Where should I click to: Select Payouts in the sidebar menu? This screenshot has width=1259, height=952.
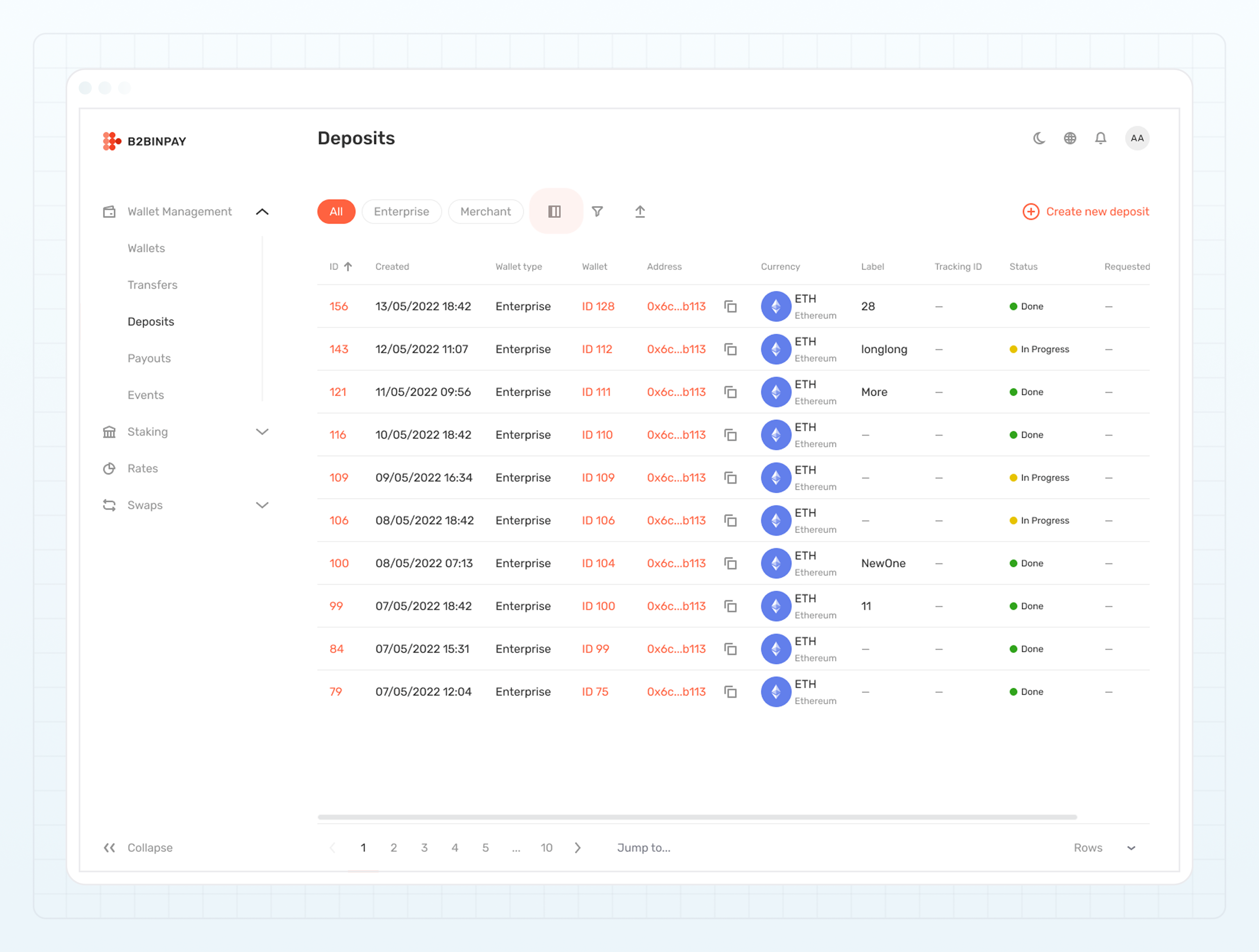pyautogui.click(x=149, y=358)
